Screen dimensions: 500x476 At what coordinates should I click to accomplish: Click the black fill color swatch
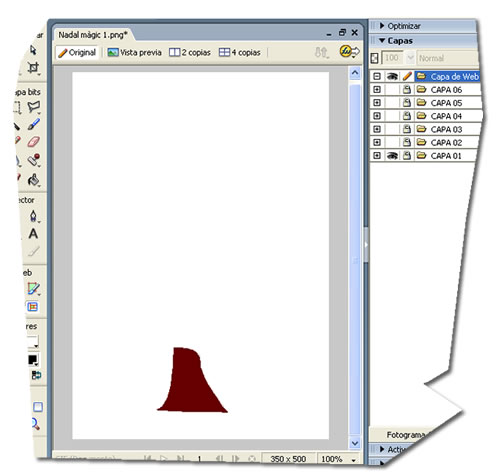(x=33, y=360)
